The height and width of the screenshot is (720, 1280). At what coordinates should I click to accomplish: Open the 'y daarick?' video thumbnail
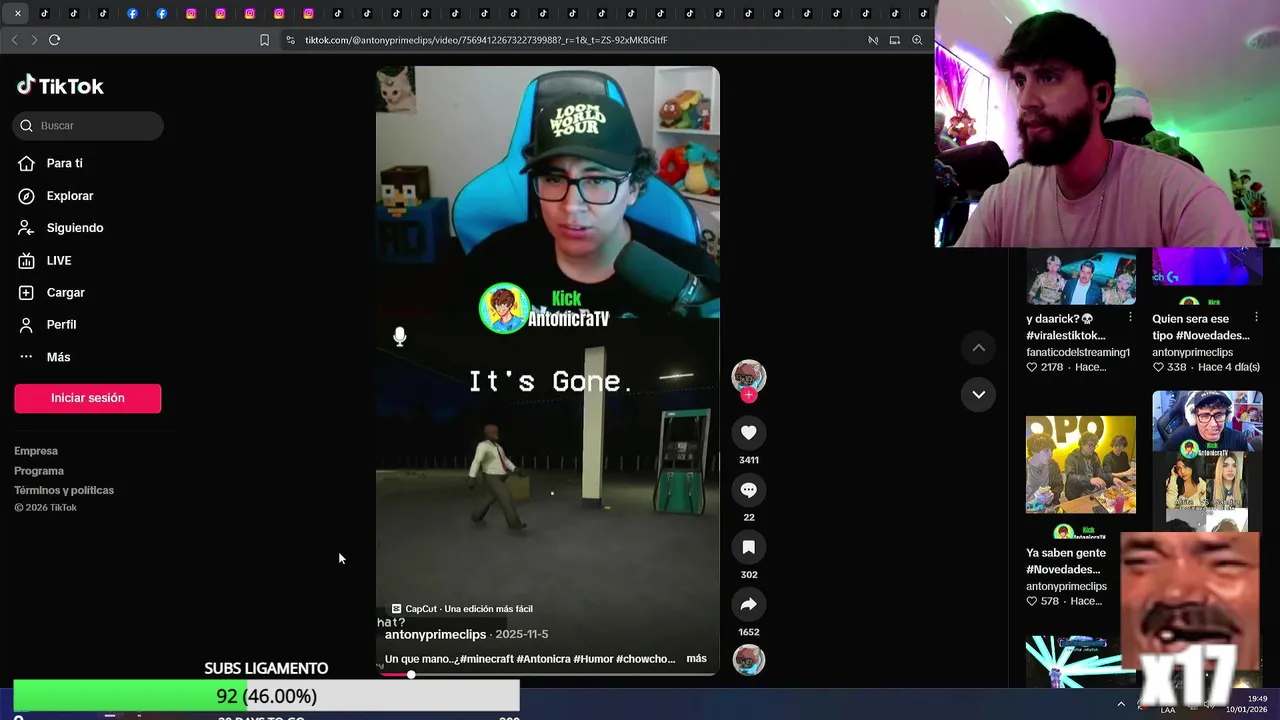[1081, 276]
